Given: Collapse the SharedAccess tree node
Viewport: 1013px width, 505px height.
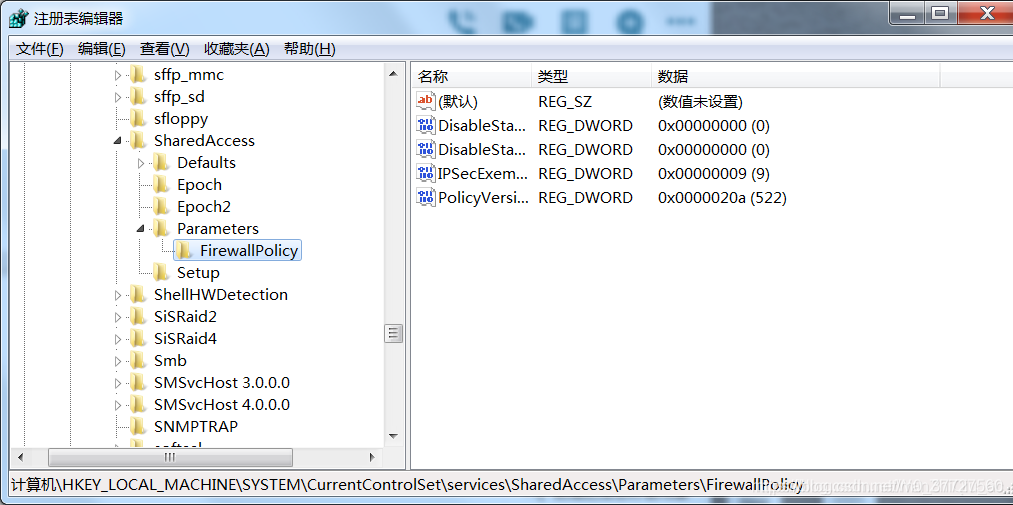Looking at the screenshot, I should pyautogui.click(x=118, y=141).
